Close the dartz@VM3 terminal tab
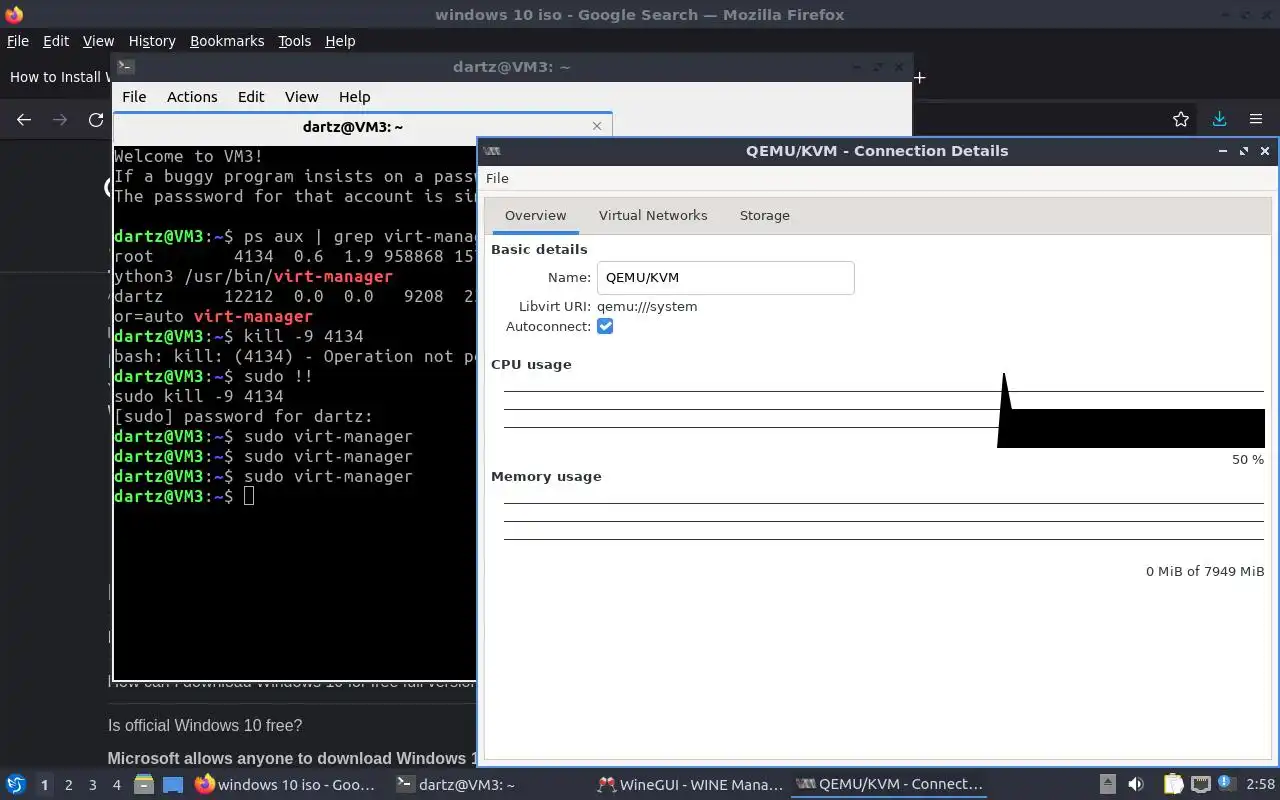Screen dimensions: 1280x800 tap(597, 126)
